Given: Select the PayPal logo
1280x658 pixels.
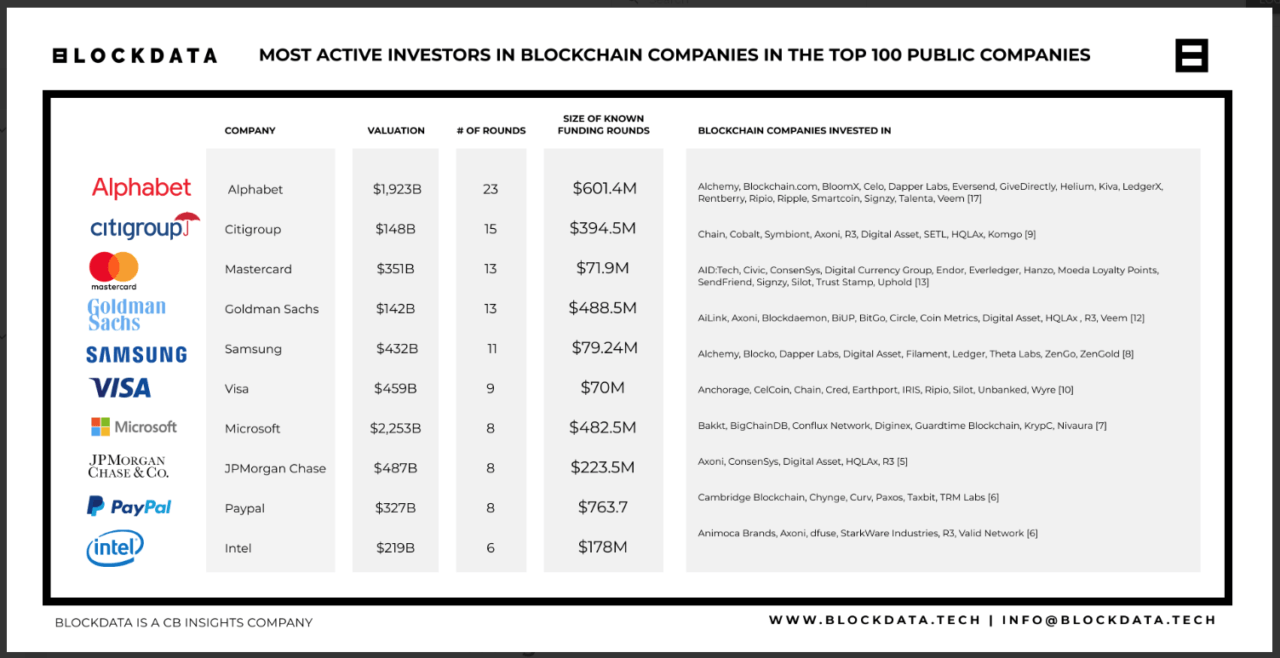Looking at the screenshot, I should [x=129, y=507].
